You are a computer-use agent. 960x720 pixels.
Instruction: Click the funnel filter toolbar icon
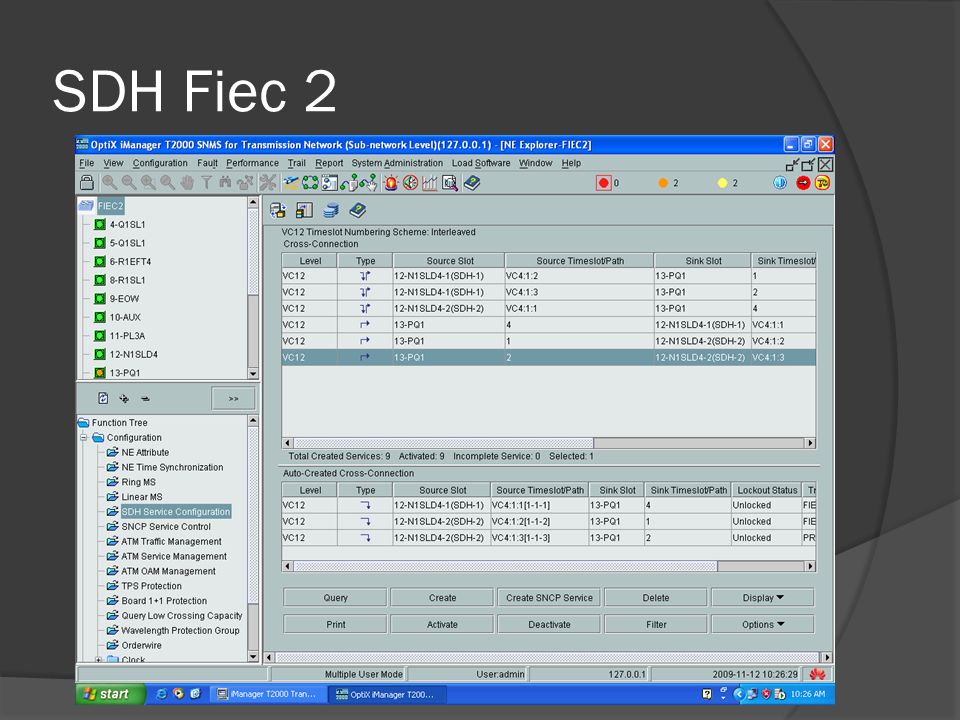tap(206, 182)
